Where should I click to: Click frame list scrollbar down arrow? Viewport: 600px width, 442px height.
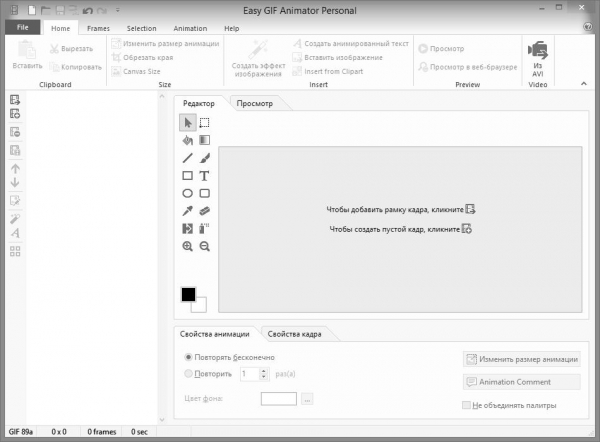coord(162,419)
